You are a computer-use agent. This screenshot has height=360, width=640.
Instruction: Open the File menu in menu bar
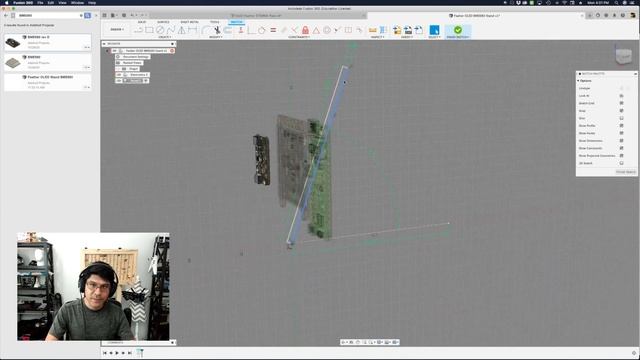coord(40,2)
